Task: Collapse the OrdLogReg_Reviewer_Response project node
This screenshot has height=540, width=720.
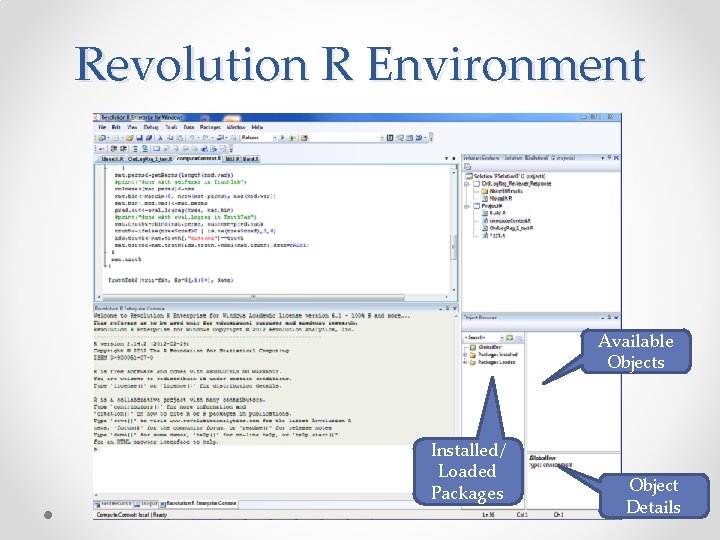Action: (467, 184)
